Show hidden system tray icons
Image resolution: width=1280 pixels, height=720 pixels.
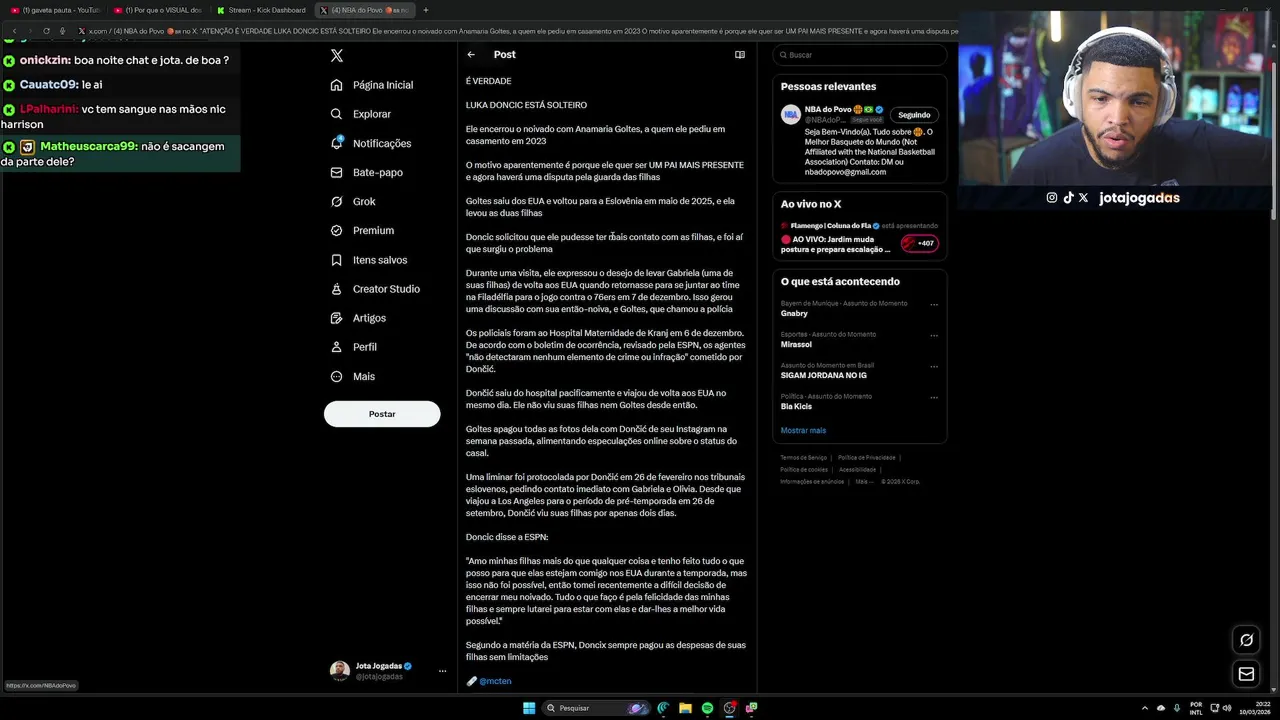pos(1145,708)
